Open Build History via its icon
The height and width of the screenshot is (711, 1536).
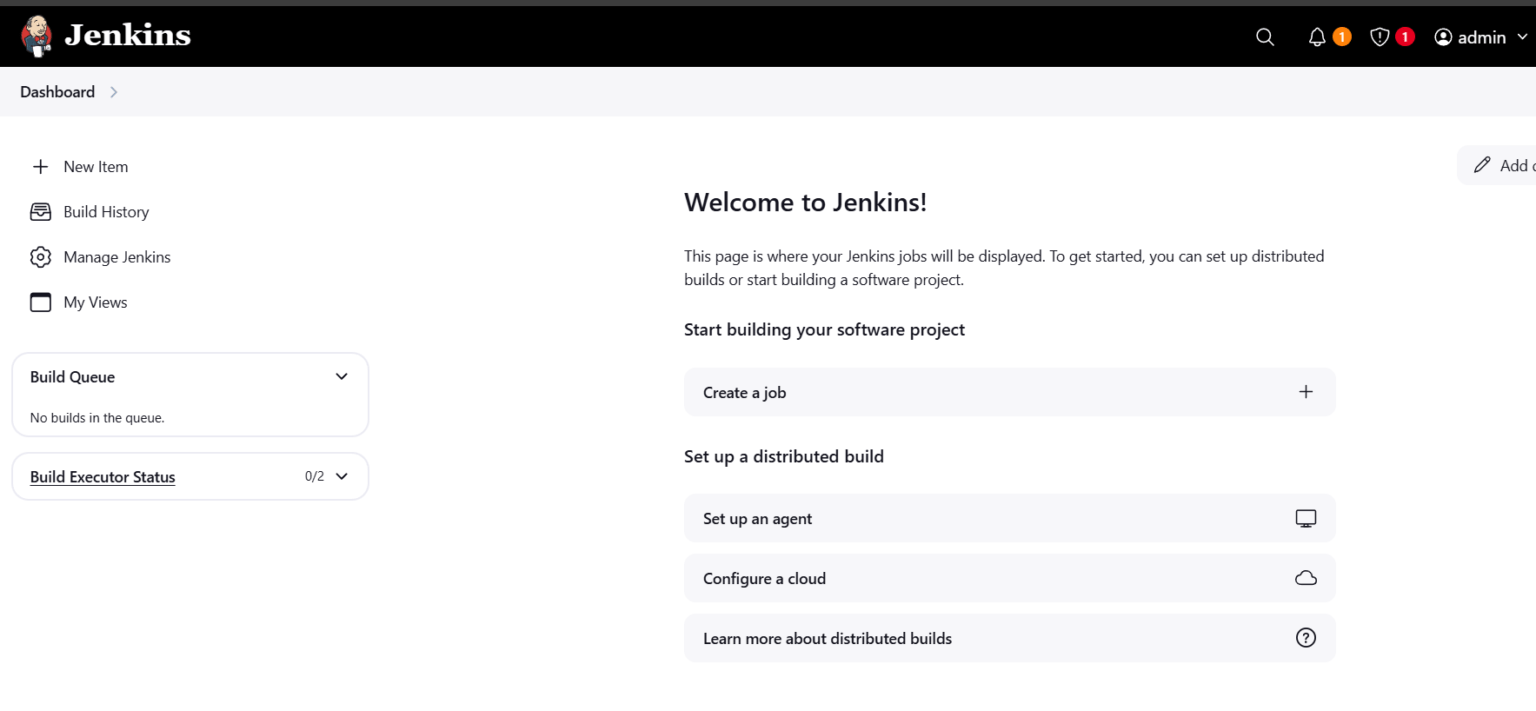pos(40,211)
